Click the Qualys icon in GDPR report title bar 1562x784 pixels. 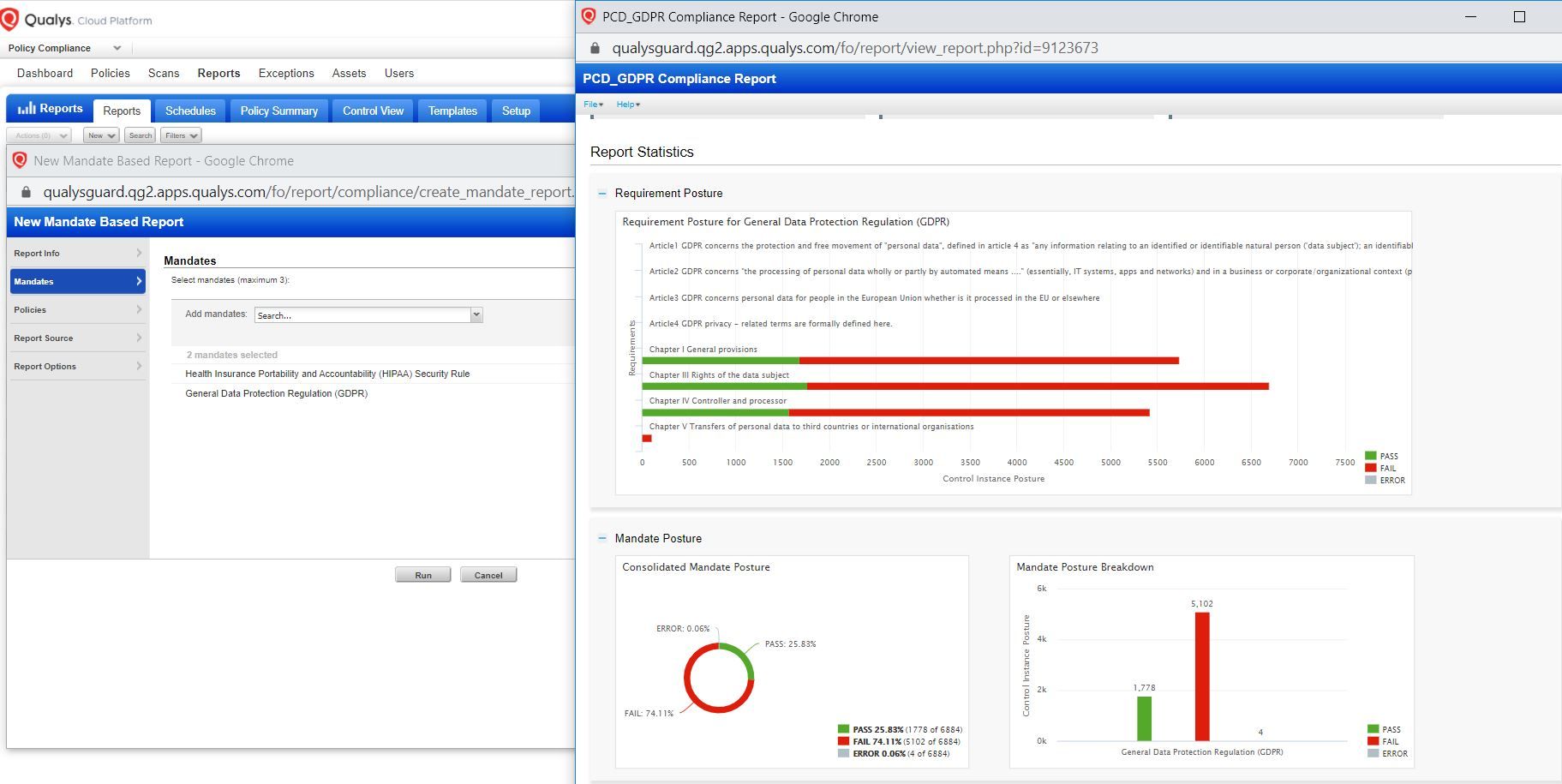(589, 16)
